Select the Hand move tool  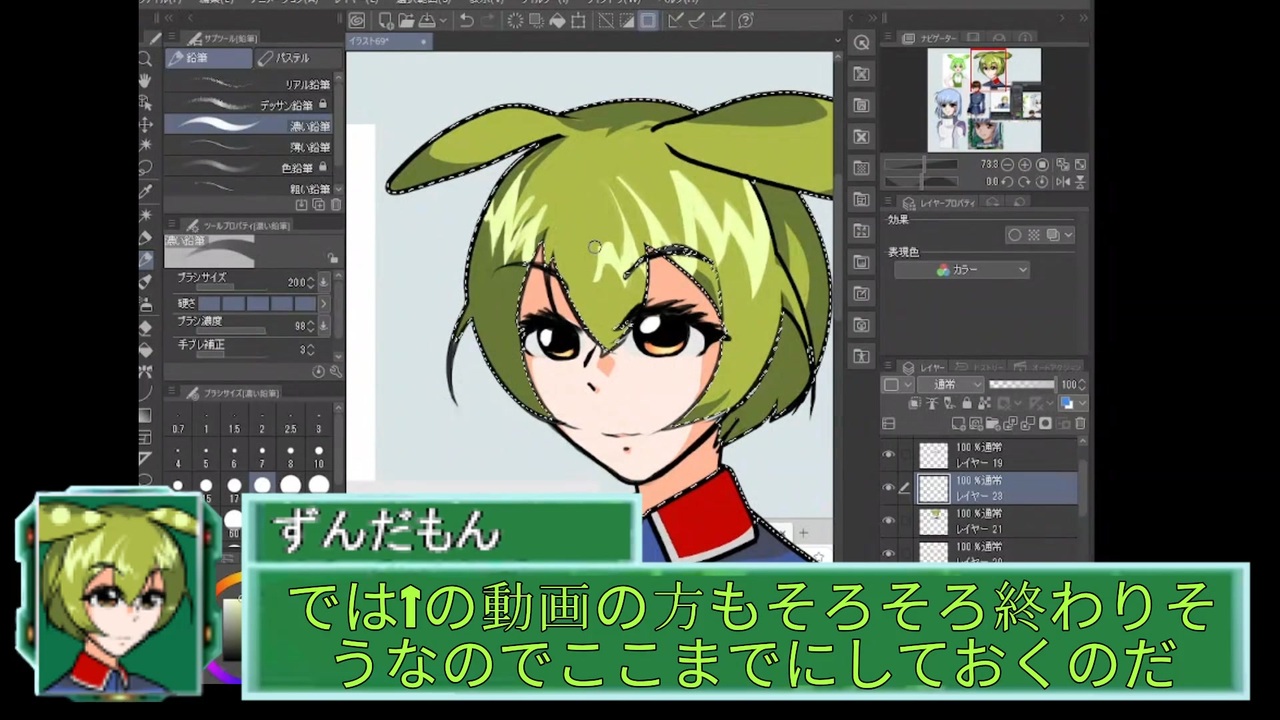(x=146, y=81)
